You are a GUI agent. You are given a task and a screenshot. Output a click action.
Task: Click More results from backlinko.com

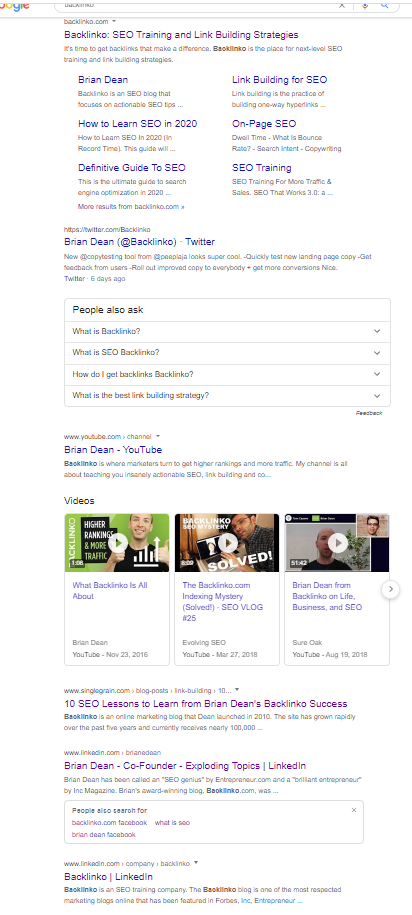click(x=131, y=207)
